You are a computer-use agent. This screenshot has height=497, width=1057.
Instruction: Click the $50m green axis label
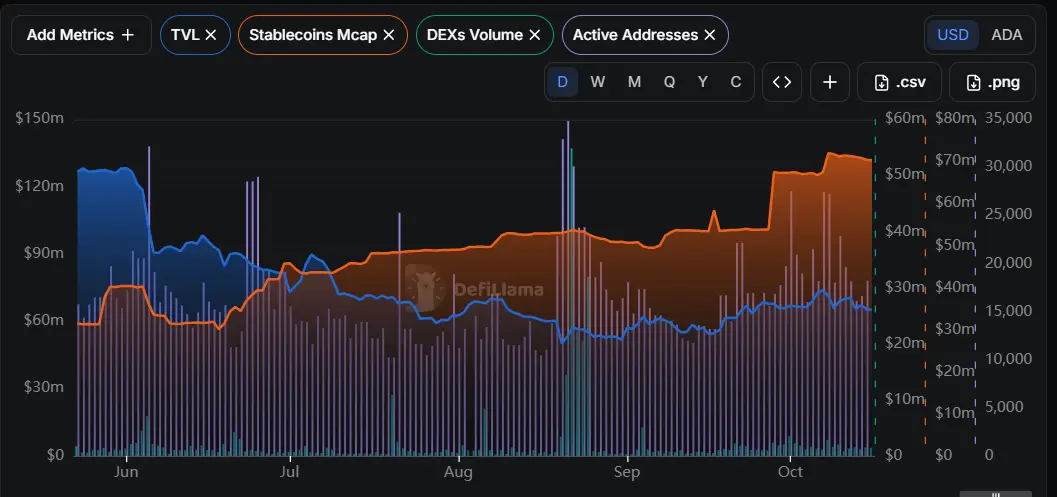click(x=904, y=175)
